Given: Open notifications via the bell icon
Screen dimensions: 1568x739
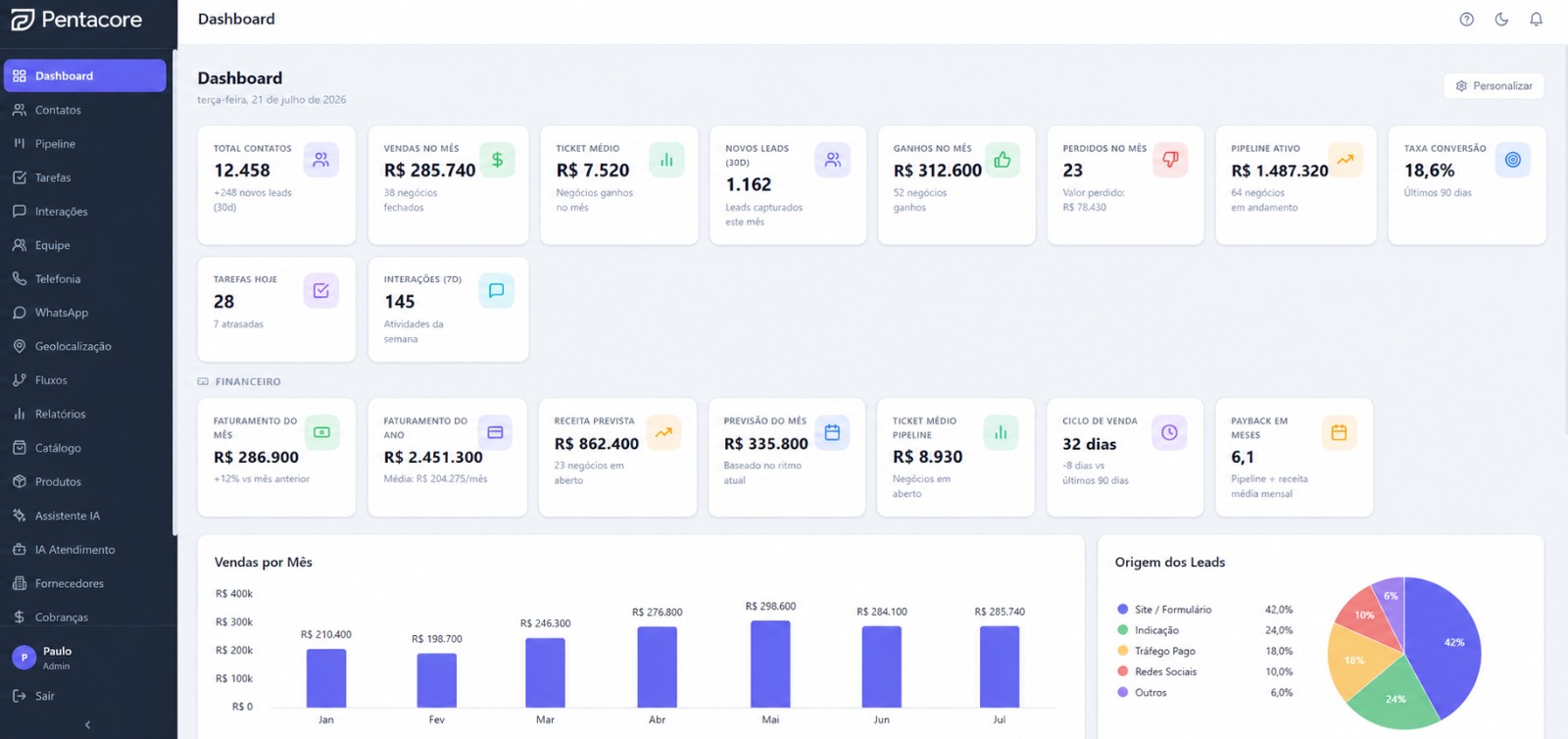Looking at the screenshot, I should point(1536,20).
